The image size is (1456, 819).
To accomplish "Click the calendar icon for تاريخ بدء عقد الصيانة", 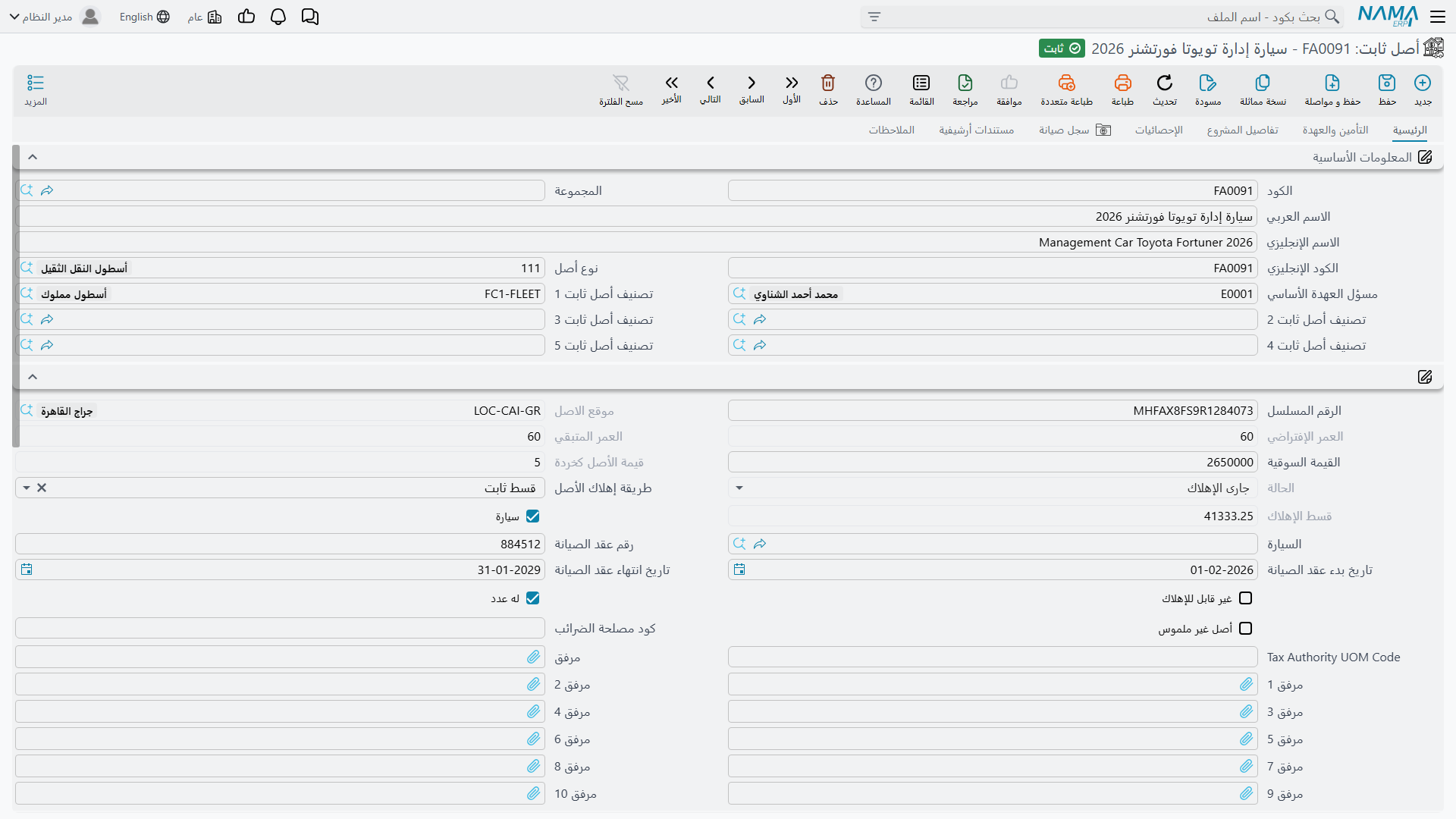I will (x=739, y=570).
